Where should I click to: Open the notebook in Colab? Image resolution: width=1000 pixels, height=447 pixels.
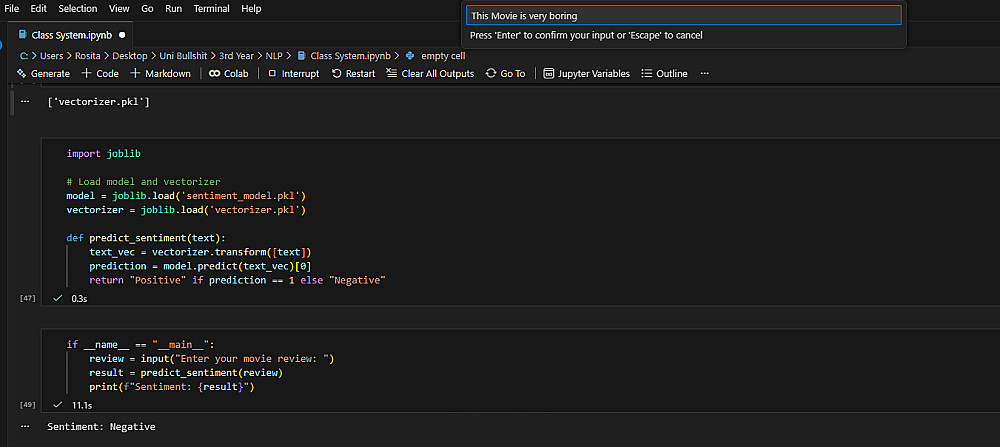[x=228, y=74]
